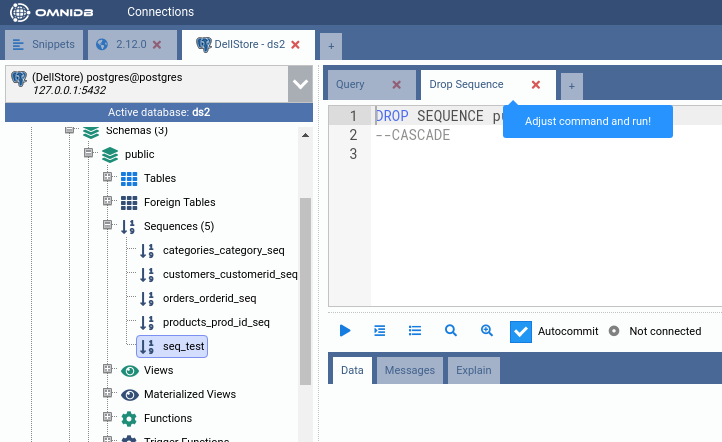Select the DellStore - ds2 connection tab

click(249, 45)
